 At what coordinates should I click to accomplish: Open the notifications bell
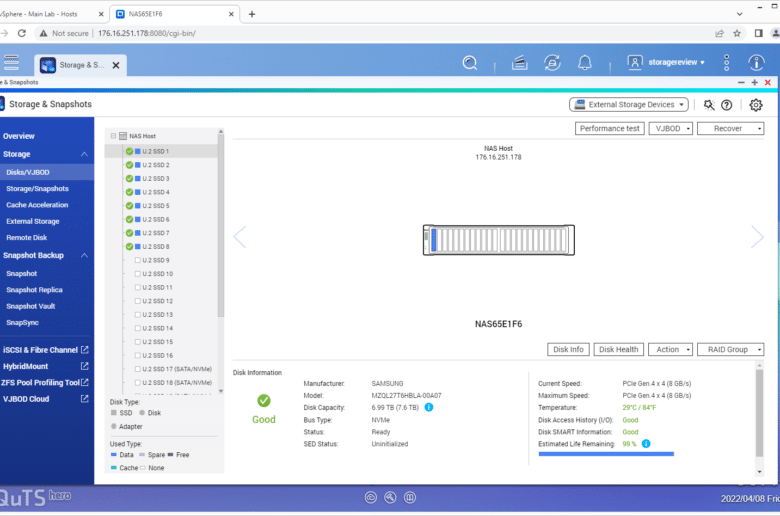pos(585,63)
